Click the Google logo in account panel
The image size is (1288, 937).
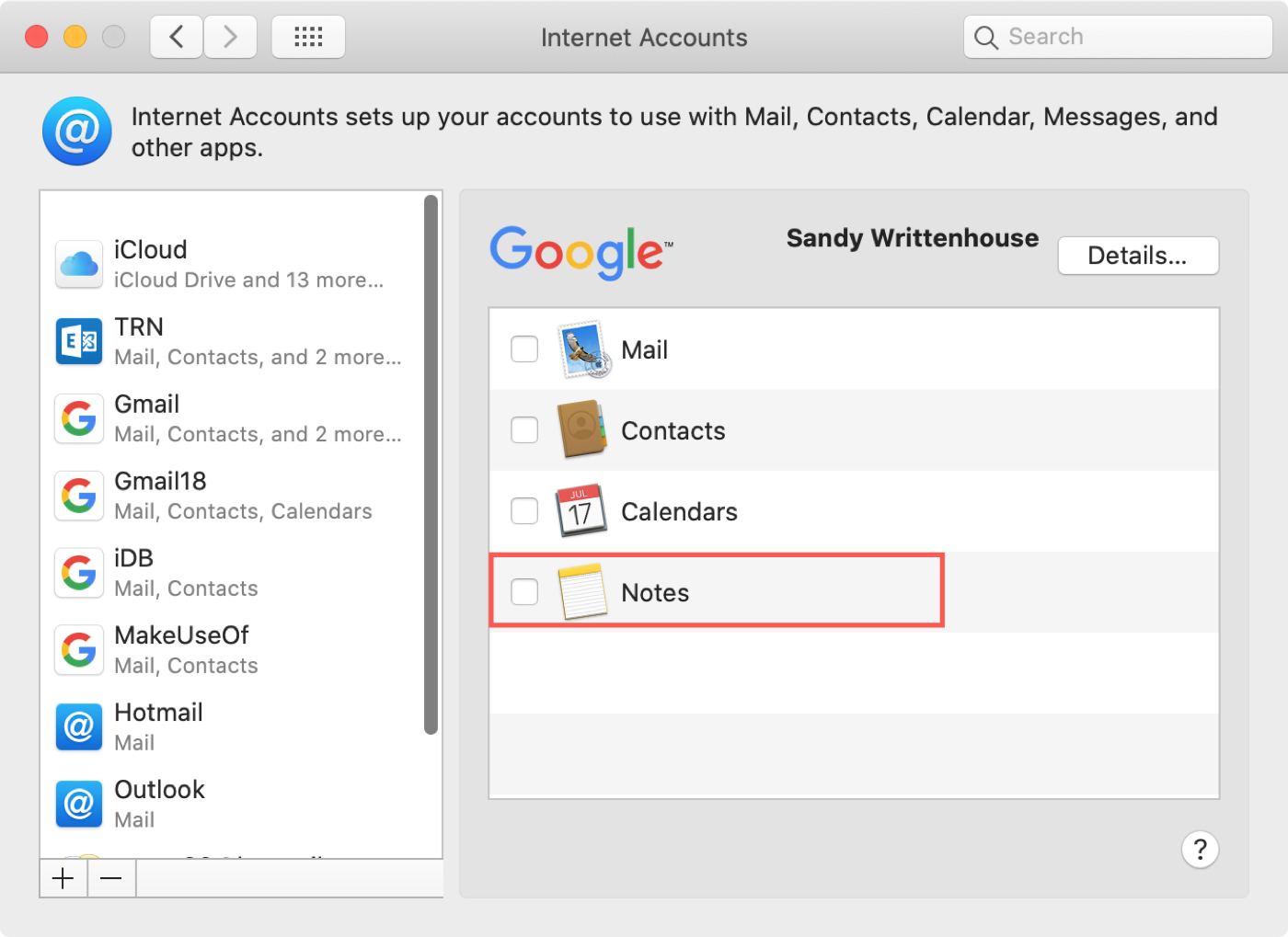(x=581, y=252)
